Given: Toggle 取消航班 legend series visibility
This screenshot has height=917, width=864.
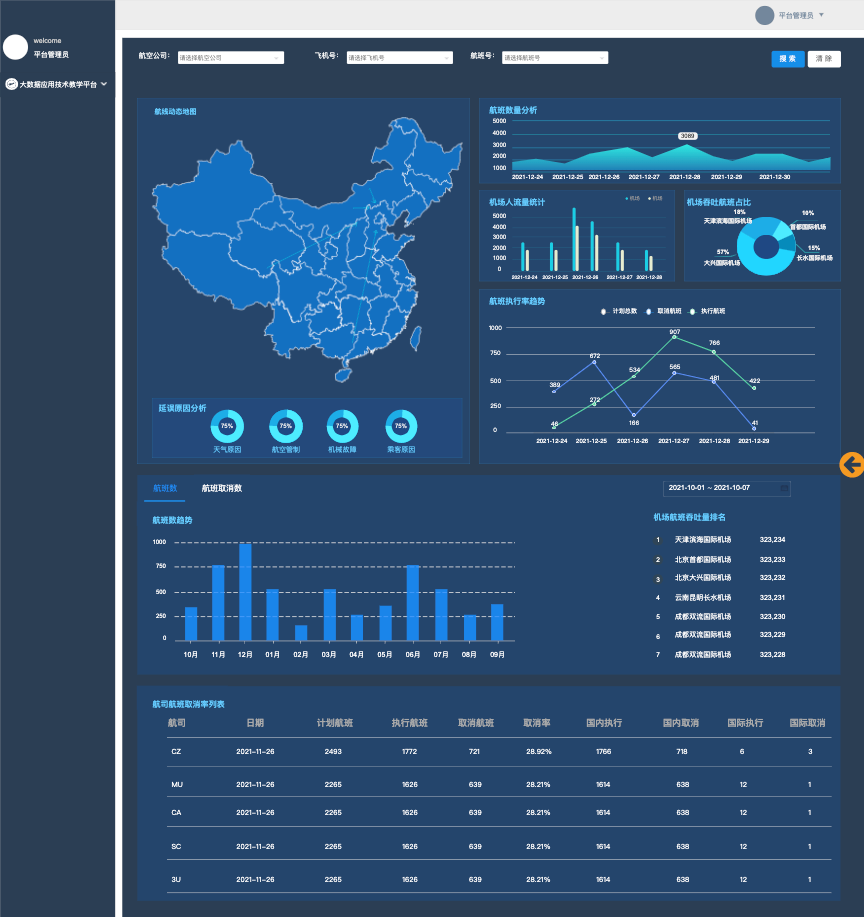Looking at the screenshot, I should [663, 312].
